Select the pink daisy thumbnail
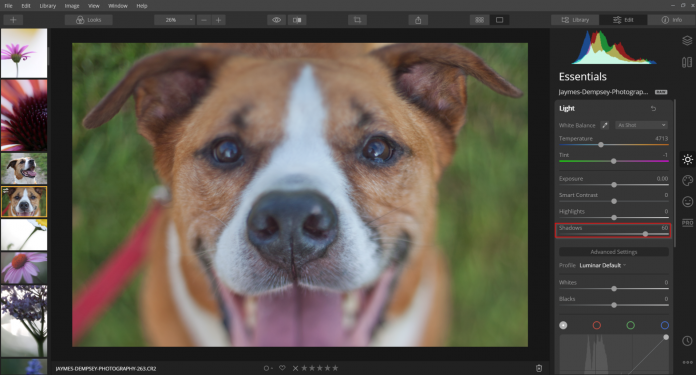The height and width of the screenshot is (375, 696). click(24, 53)
